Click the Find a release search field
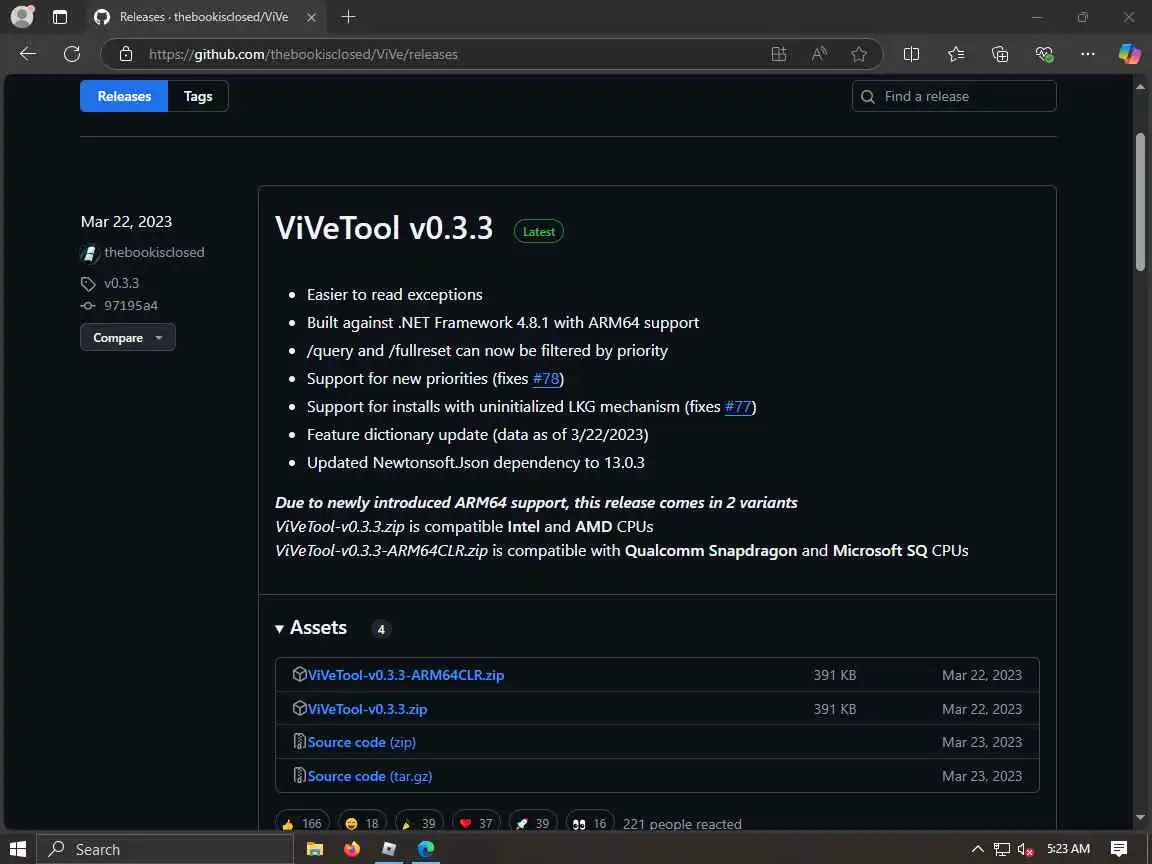Image resolution: width=1152 pixels, height=864 pixels. tap(954, 96)
